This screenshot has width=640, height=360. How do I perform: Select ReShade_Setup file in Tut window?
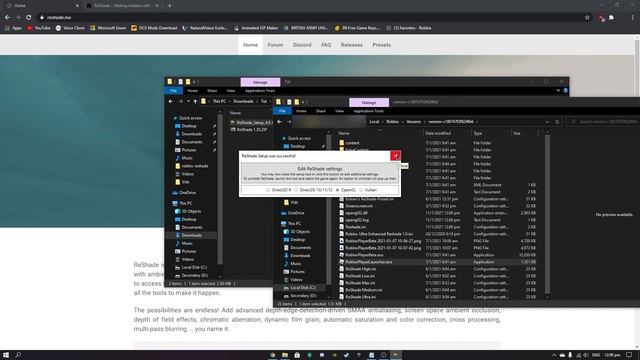[x=251, y=122]
